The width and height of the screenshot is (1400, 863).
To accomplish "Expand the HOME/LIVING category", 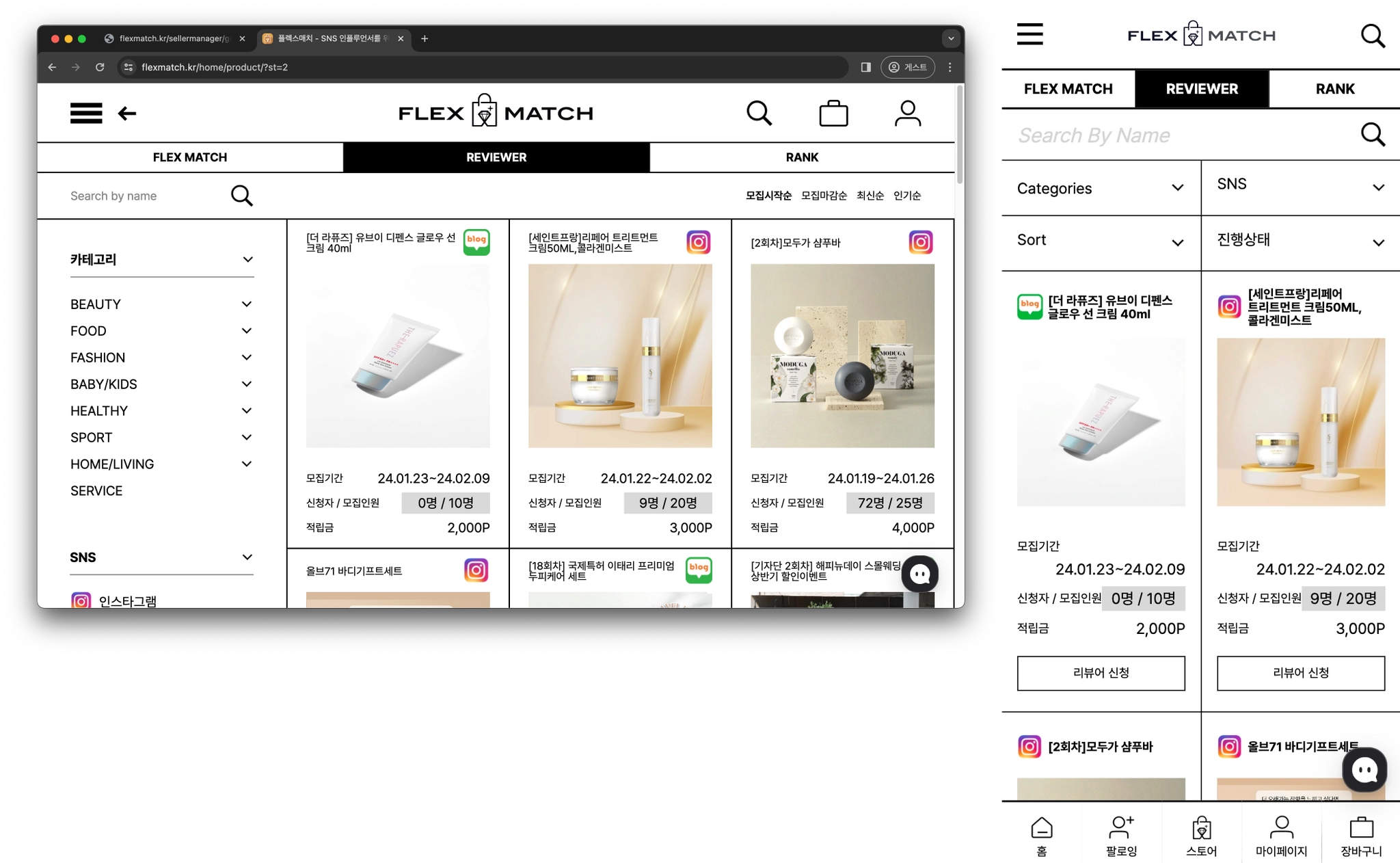I will 247,464.
